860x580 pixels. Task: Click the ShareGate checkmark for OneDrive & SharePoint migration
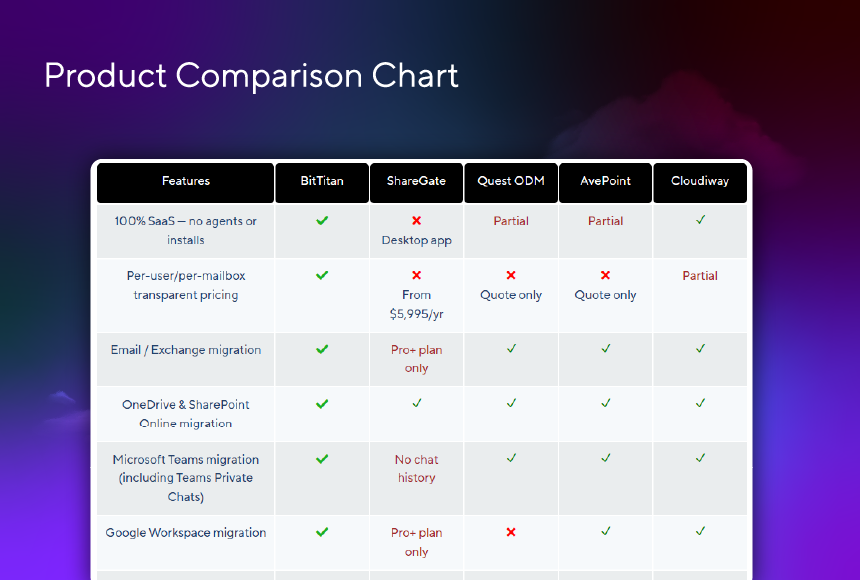[x=416, y=403]
